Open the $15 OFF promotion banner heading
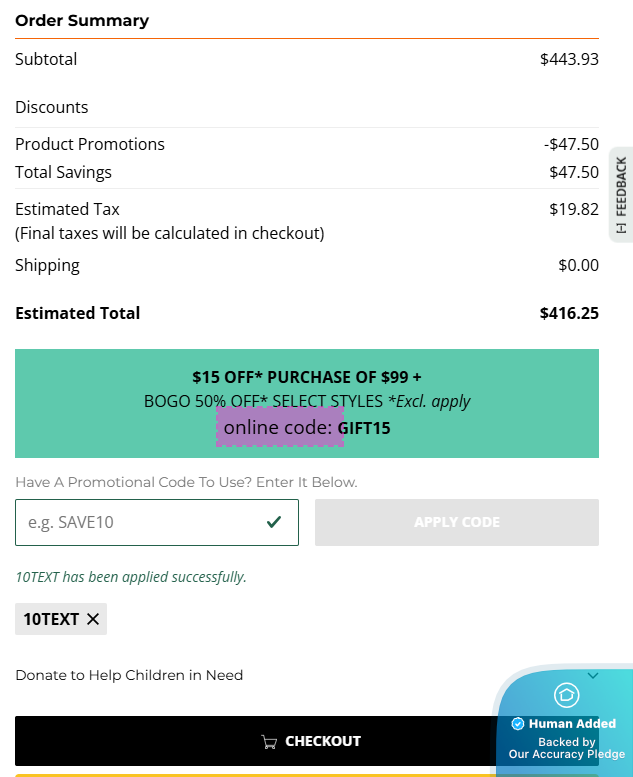Image resolution: width=633 pixels, height=777 pixels. click(x=307, y=377)
